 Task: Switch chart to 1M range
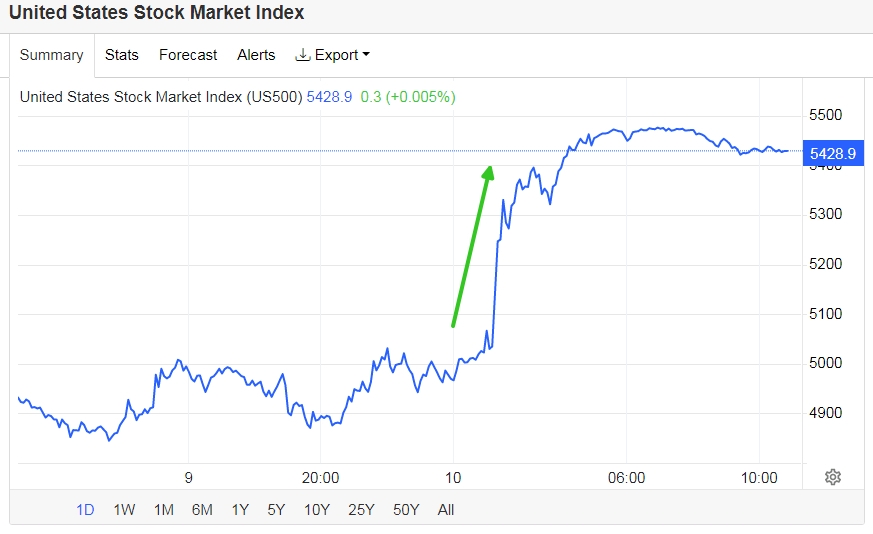pos(163,509)
